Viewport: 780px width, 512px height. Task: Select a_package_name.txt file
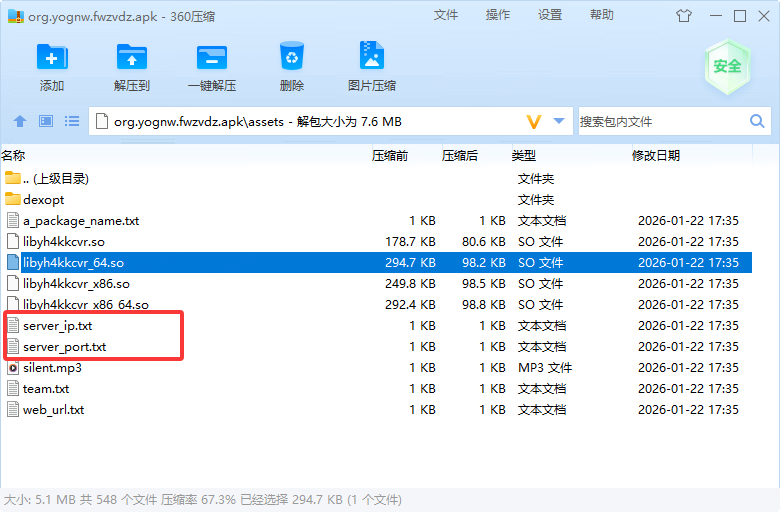click(x=376, y=220)
